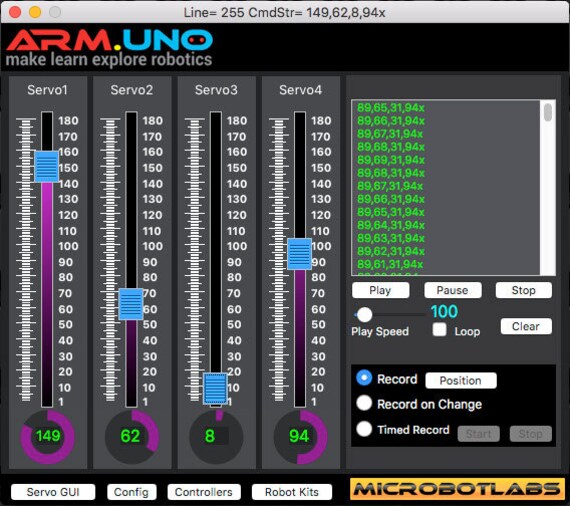Viewport: 570px width, 506px height.
Task: Click the red close window button
Action: (15, 12)
